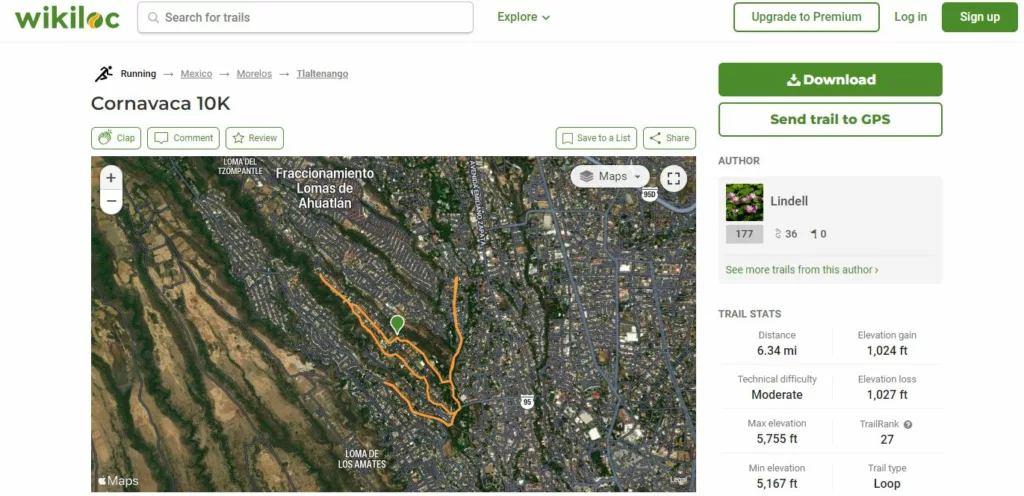This screenshot has width=1024, height=496.
Task: Go to the Mexico breadcrumb
Action: tap(197, 74)
